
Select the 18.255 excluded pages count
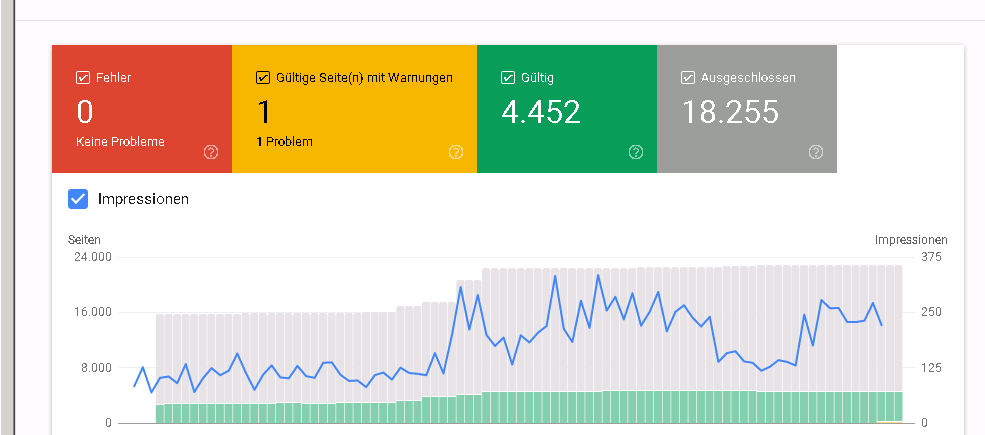pos(730,111)
